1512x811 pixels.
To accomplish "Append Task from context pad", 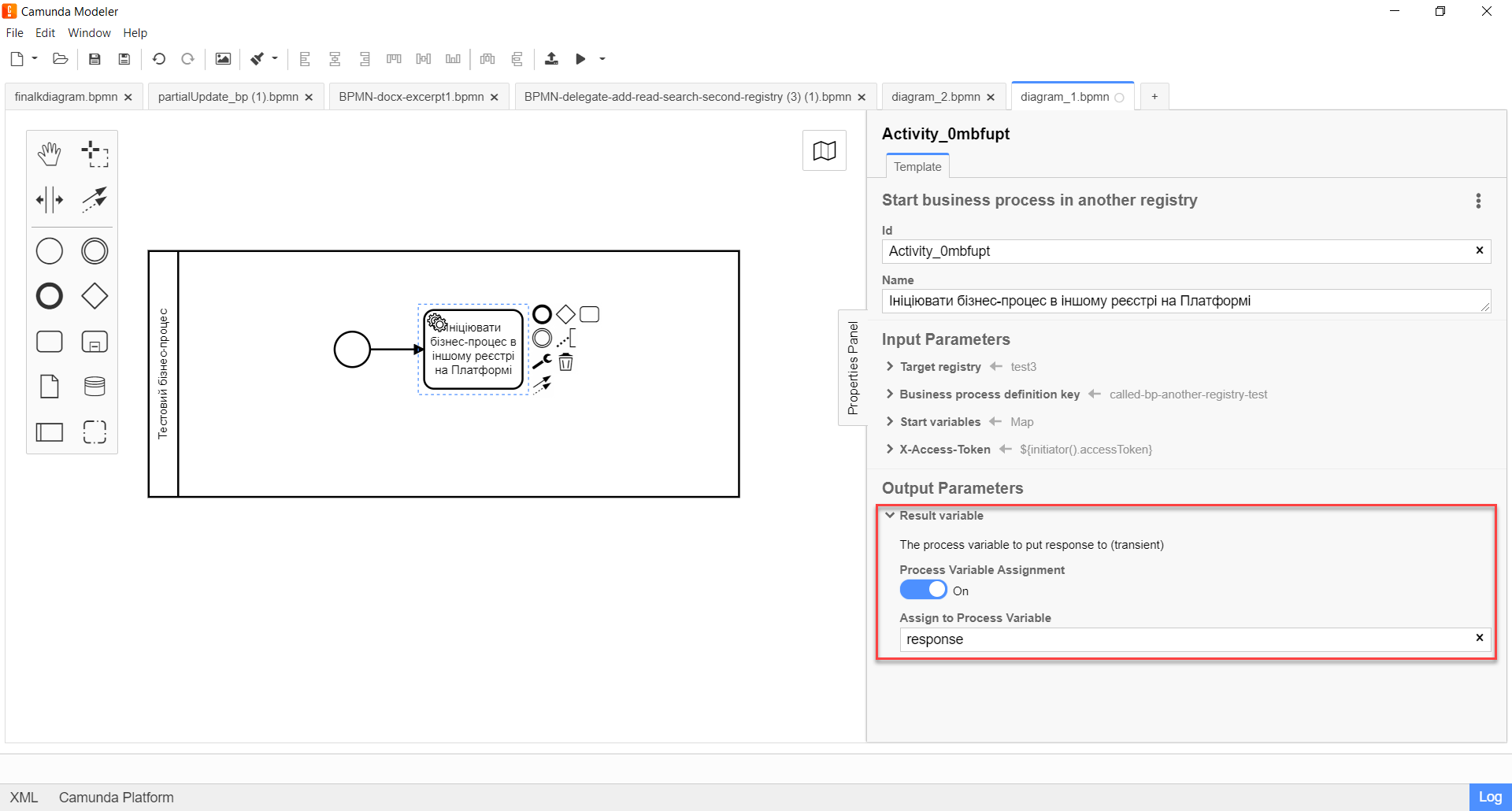I will 589,315.
